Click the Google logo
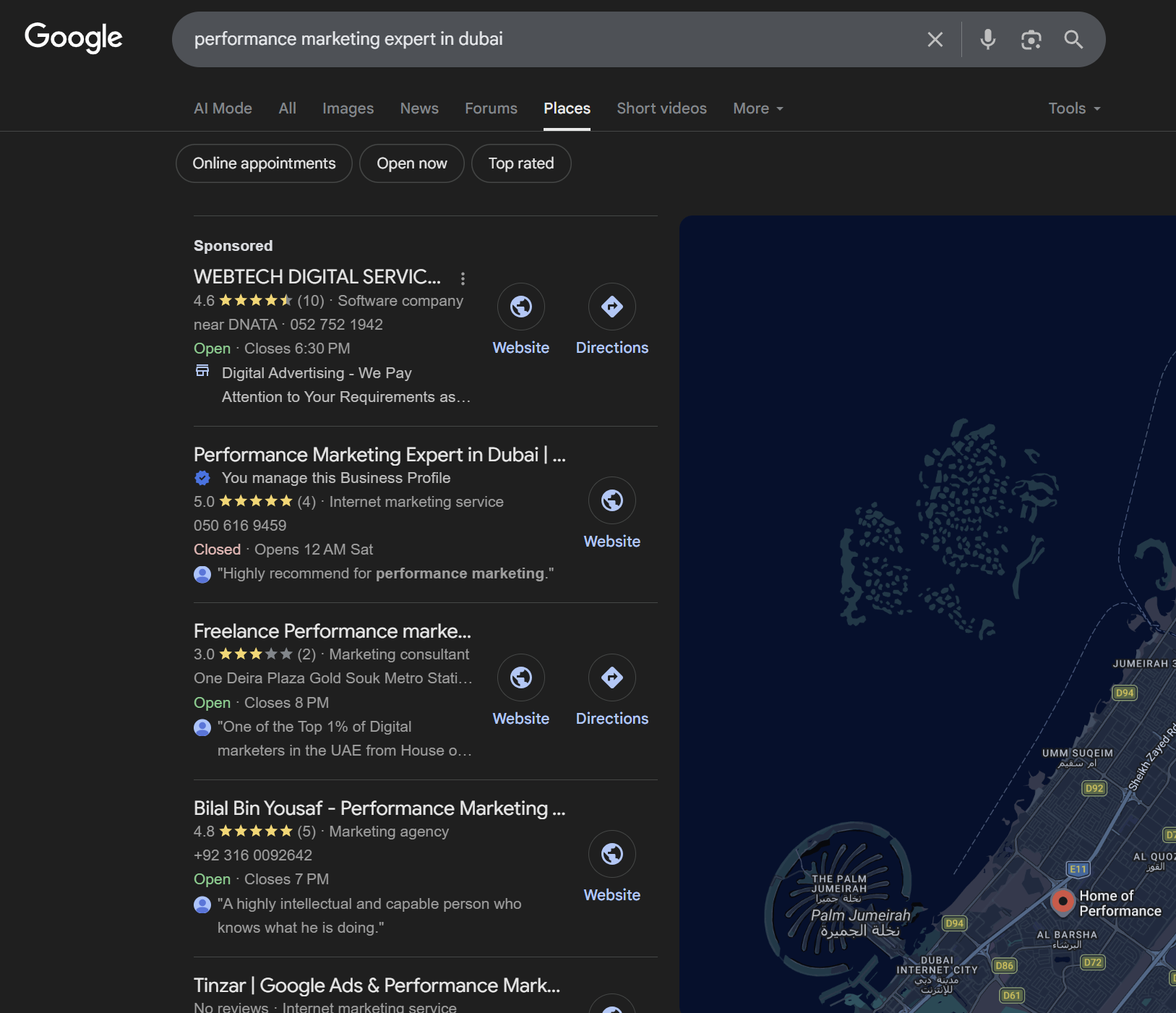Image resolution: width=1176 pixels, height=1013 pixels. [x=74, y=38]
